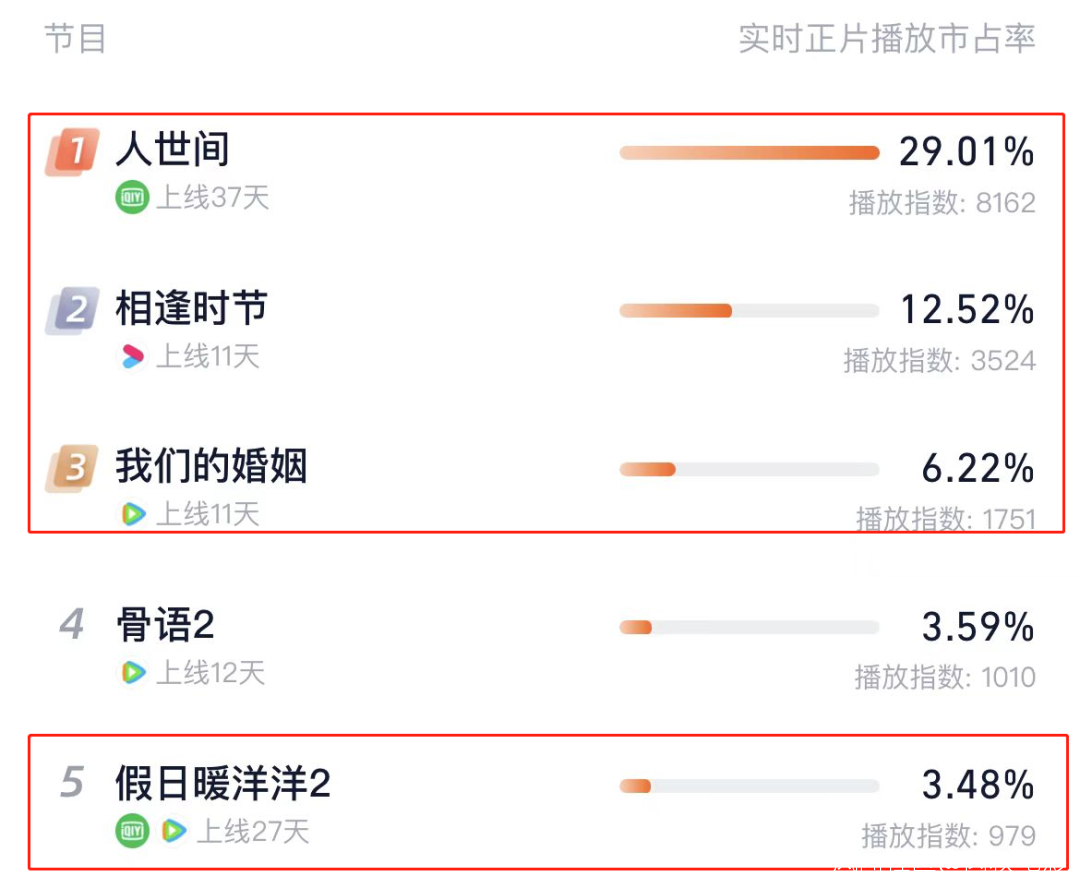Click the Tencent Video icon under 假日暖洋洋2
Image resolution: width=1080 pixels, height=888 pixels.
[x=174, y=830]
